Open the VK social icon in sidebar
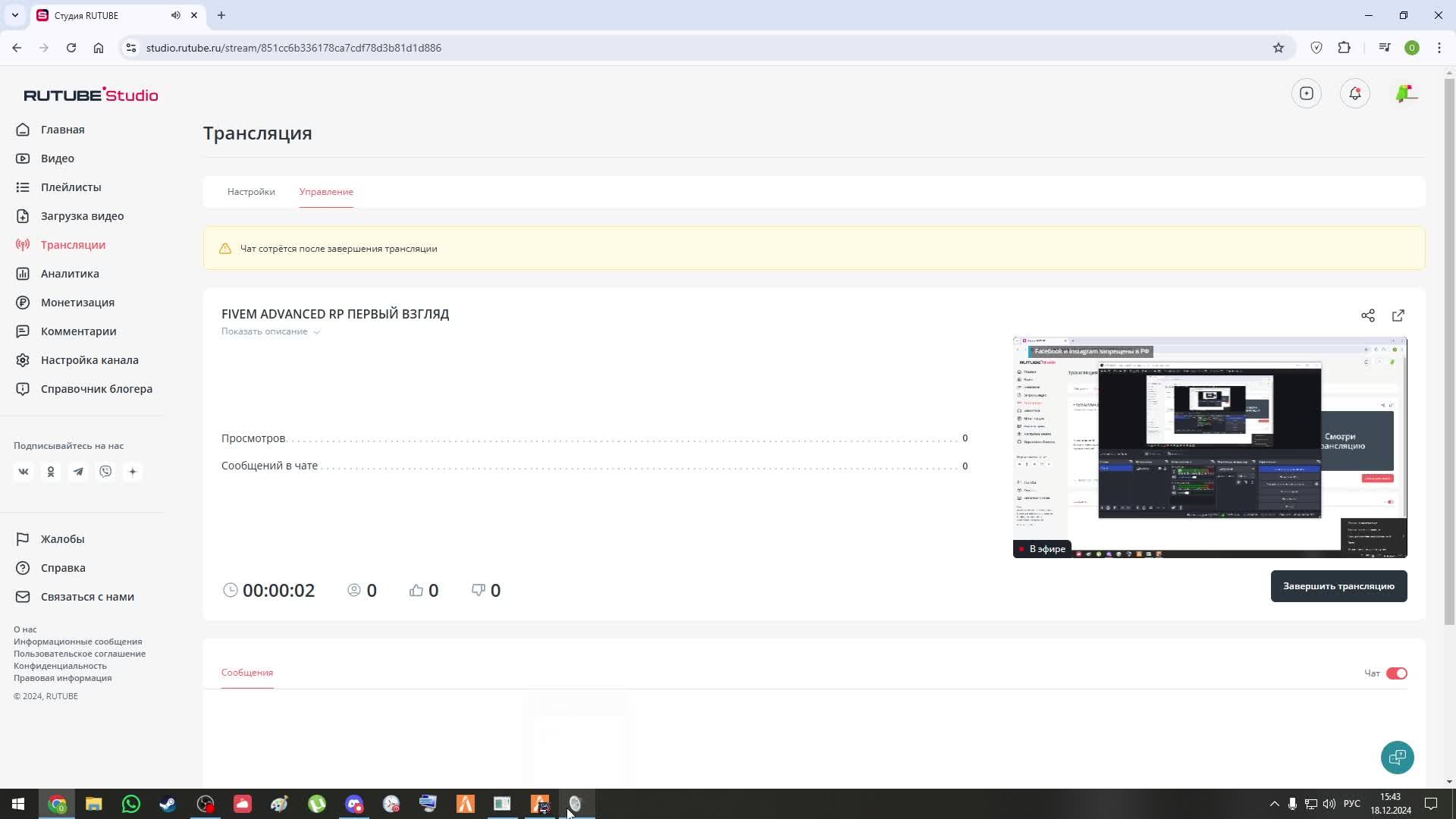 23,471
